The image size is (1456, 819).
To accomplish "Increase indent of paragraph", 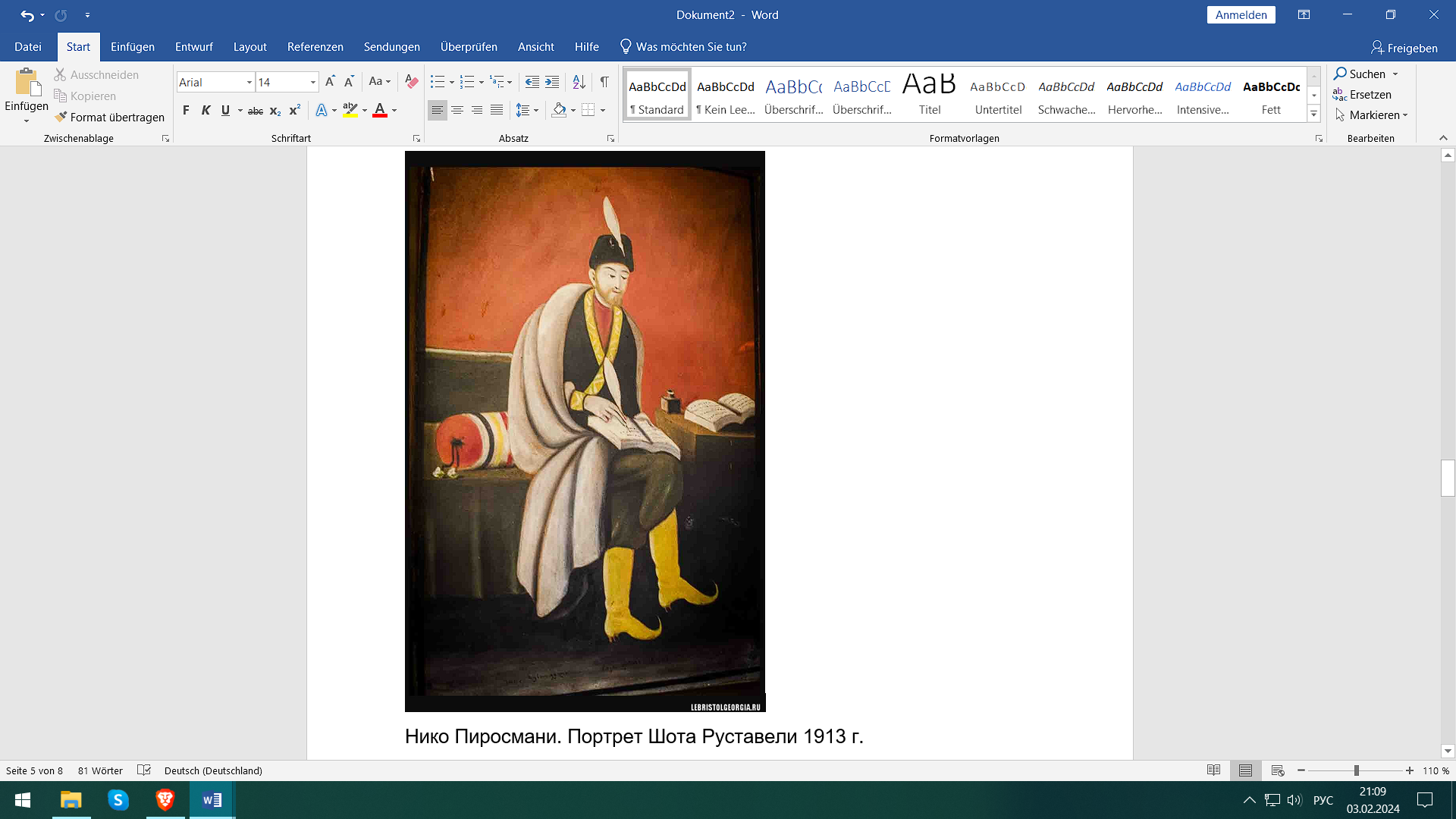I will pos(552,82).
